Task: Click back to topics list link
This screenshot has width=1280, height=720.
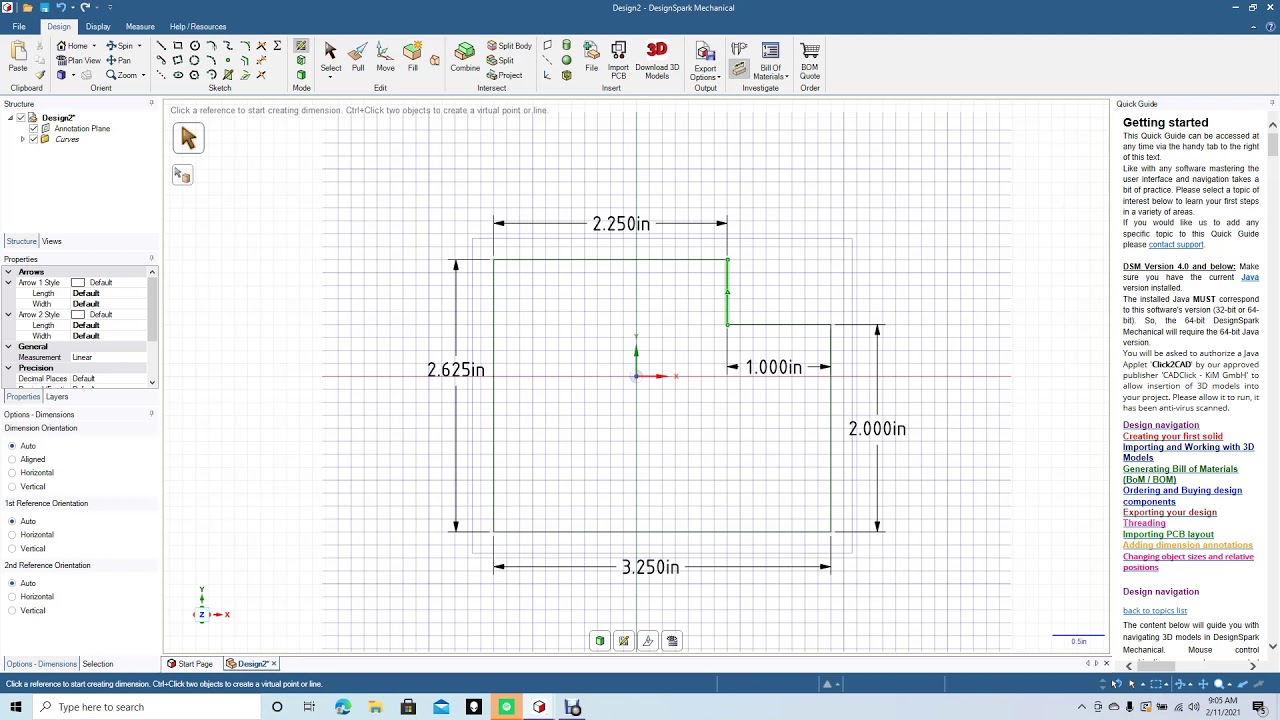Action: 1155,611
